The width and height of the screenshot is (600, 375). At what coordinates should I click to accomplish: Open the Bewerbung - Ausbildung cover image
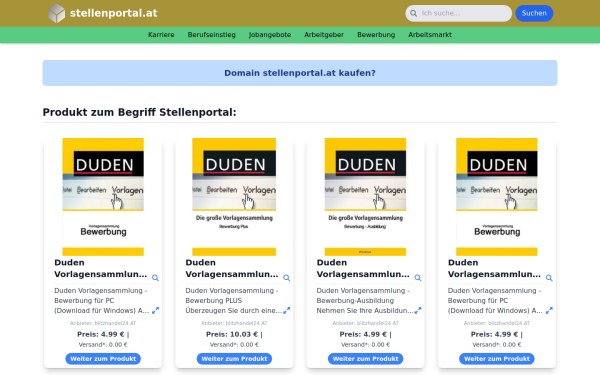click(x=365, y=197)
